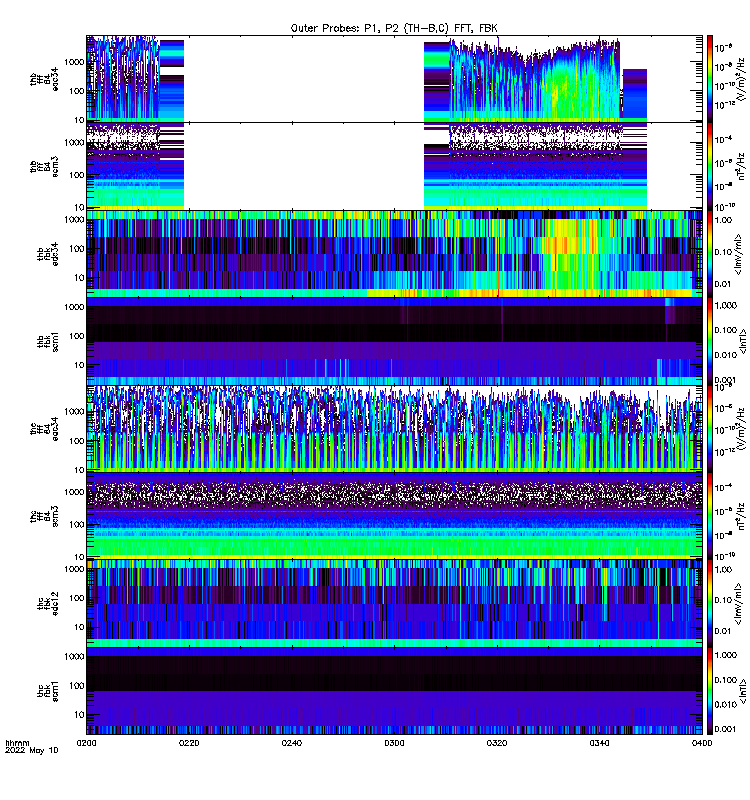Click the color bar beside thc eac34 FFT panel
The image size is (750, 800).
point(710,429)
